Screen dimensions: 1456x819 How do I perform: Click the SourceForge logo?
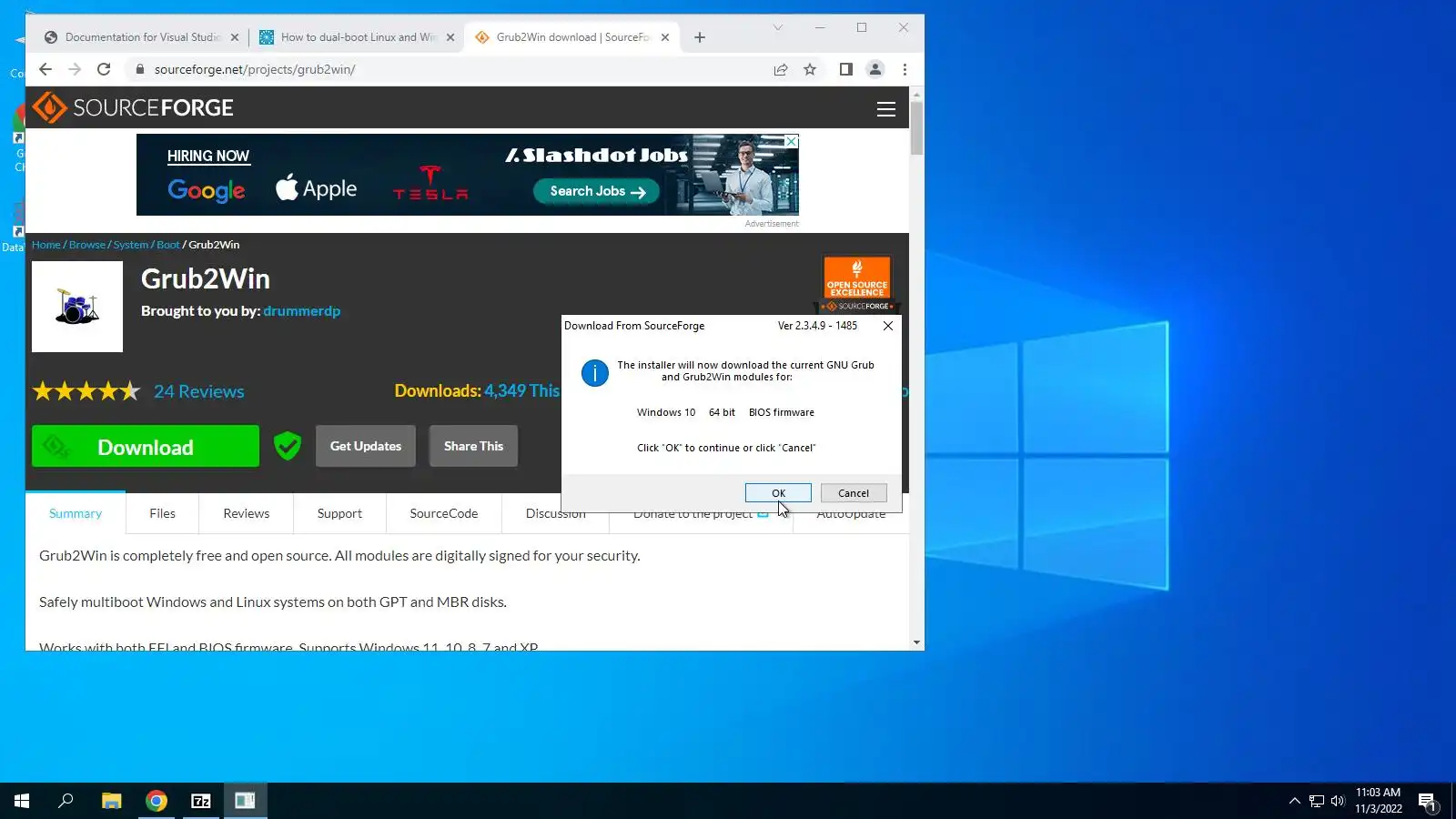pyautogui.click(x=134, y=107)
